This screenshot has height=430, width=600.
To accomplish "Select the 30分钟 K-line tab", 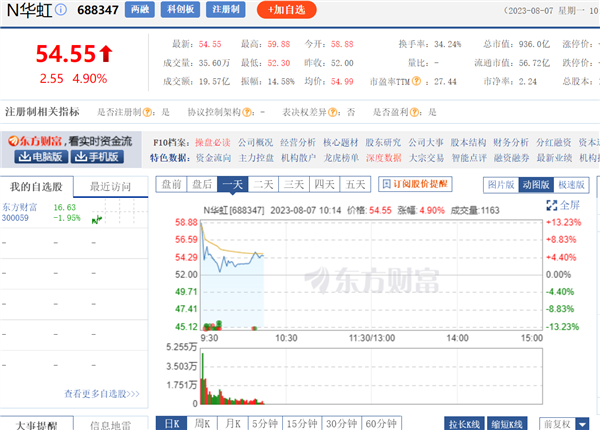I will pyautogui.click(x=342, y=423).
